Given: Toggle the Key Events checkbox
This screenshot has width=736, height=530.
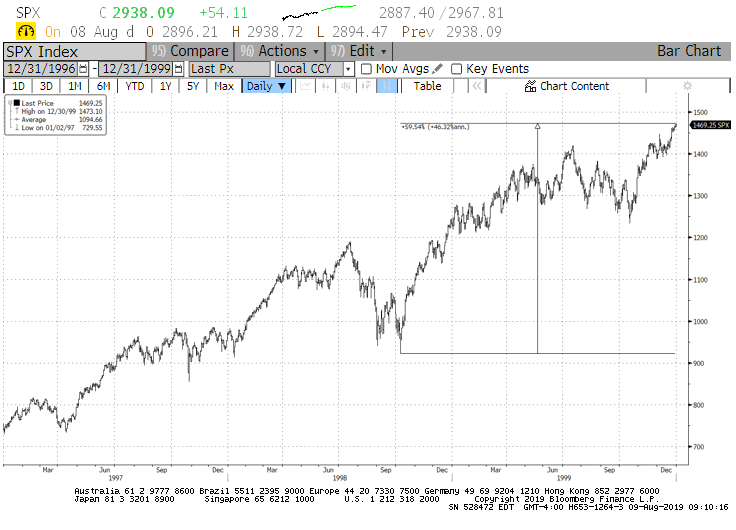Looking at the screenshot, I should click(x=457, y=69).
